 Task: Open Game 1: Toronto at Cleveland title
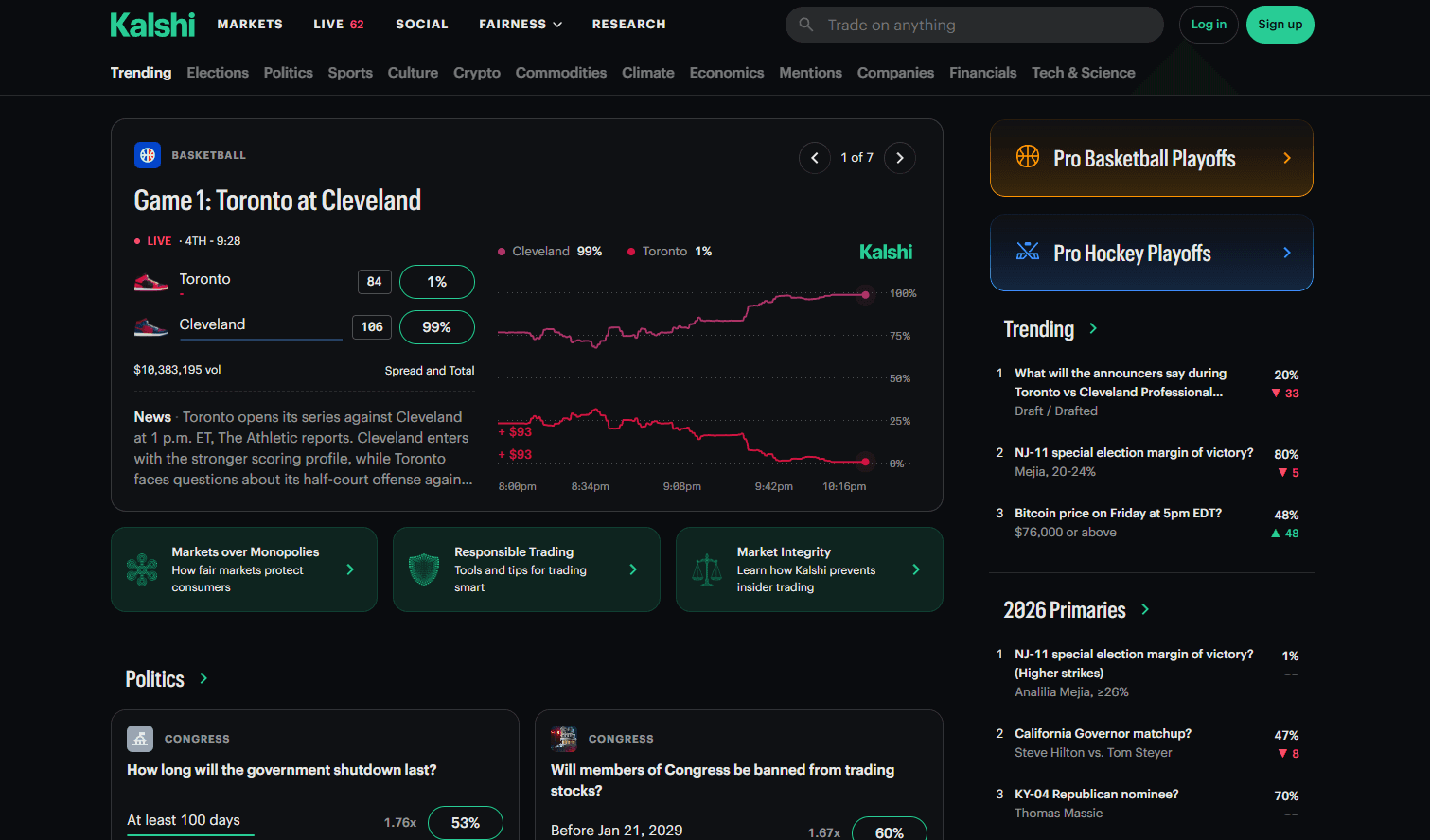coord(277,201)
